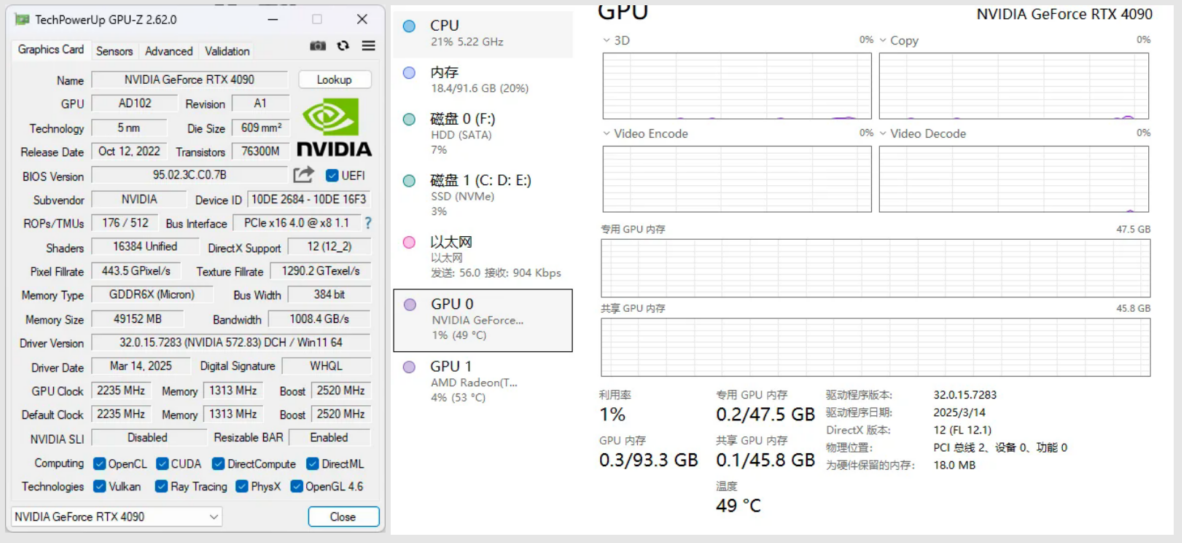
Task: Click the dedicated GPU memory usage graph
Action: 875,268
